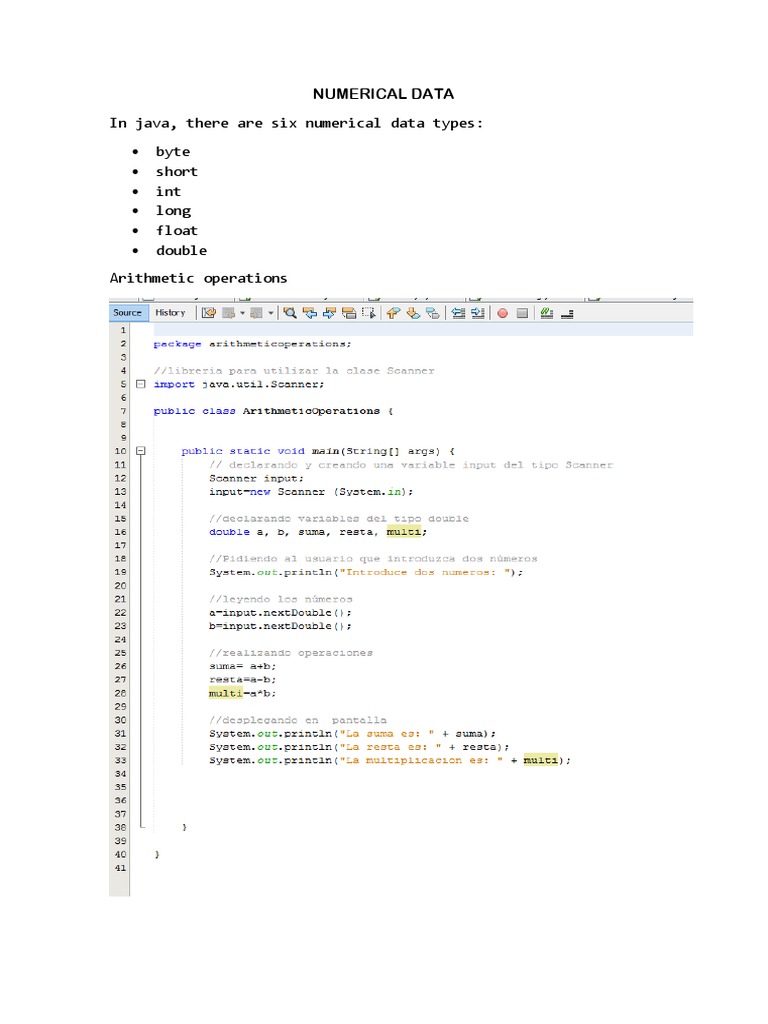Click line number 20 in the gutter
The image size is (768, 1024).
pyautogui.click(x=120, y=585)
